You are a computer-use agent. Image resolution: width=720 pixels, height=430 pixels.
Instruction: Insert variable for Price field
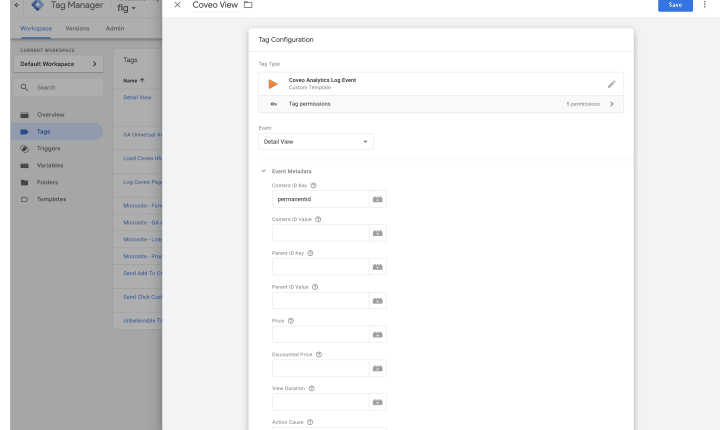(x=377, y=334)
